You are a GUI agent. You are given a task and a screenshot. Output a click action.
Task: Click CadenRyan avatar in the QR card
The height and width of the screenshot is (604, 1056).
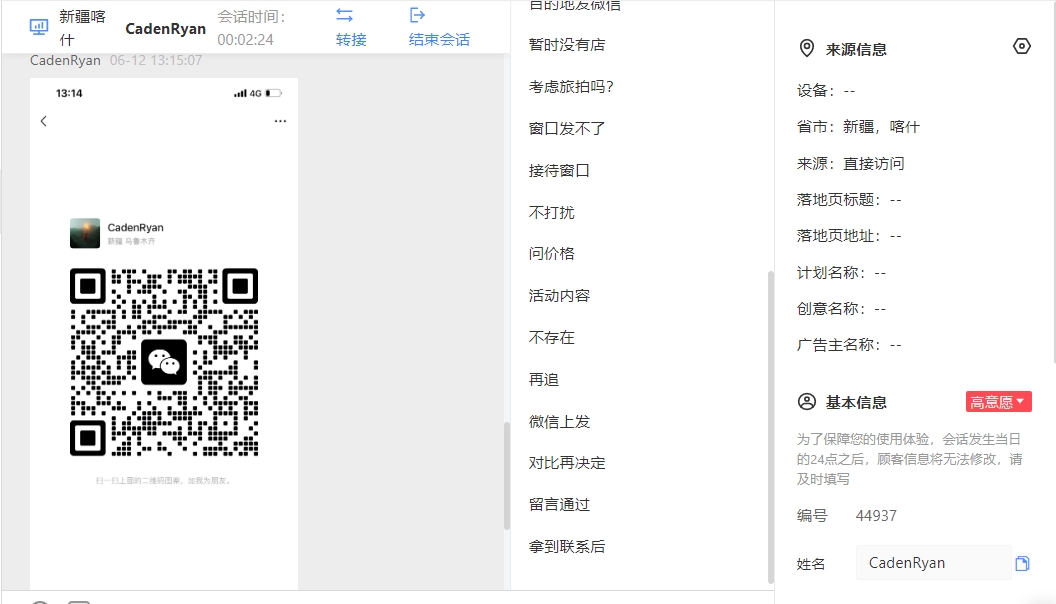tap(85, 233)
